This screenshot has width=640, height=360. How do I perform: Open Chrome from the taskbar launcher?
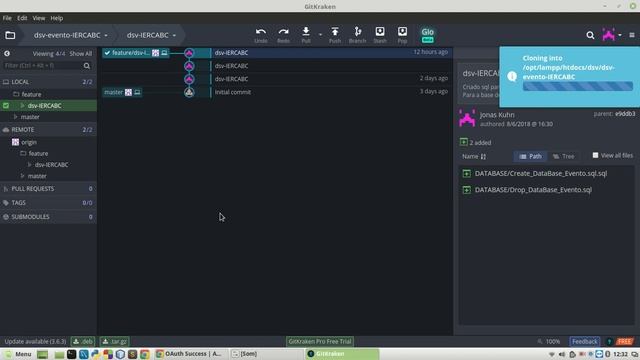coord(145,354)
